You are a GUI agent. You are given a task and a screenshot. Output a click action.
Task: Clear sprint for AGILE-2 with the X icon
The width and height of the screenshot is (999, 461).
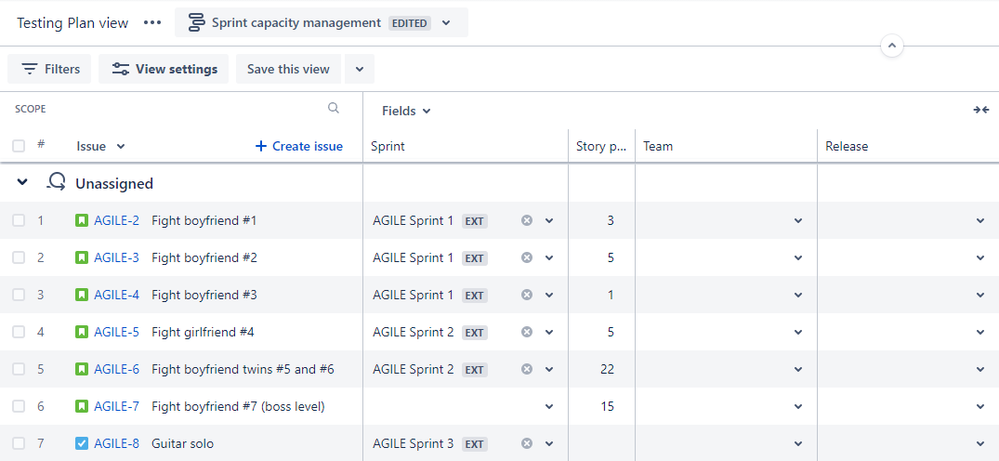click(x=527, y=221)
